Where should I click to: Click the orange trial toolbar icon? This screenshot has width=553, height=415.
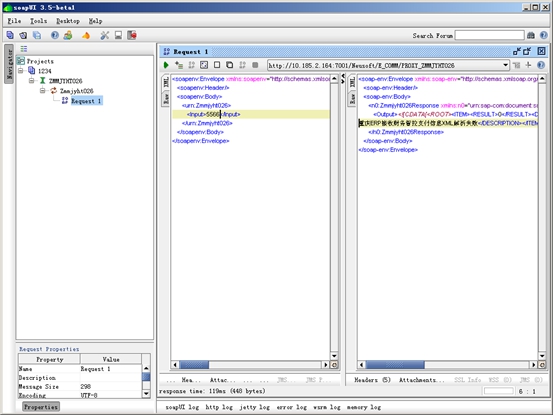coord(86,35)
